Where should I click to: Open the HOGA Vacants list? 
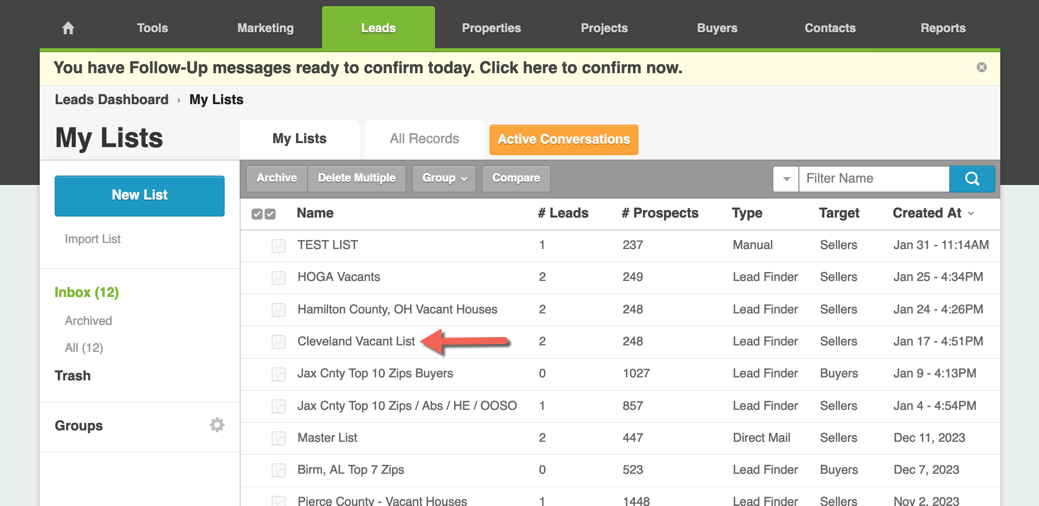(338, 277)
